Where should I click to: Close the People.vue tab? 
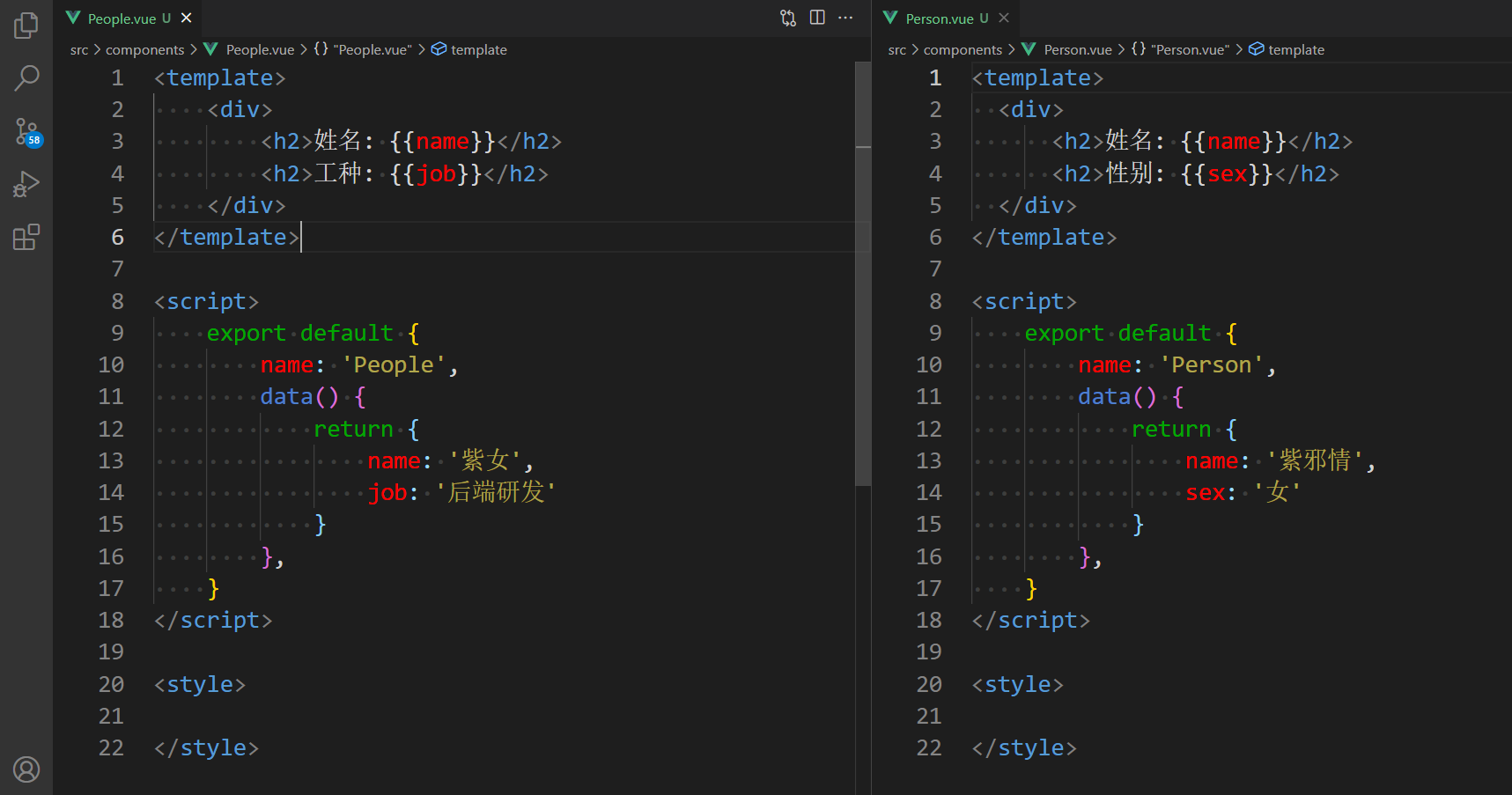tap(187, 18)
